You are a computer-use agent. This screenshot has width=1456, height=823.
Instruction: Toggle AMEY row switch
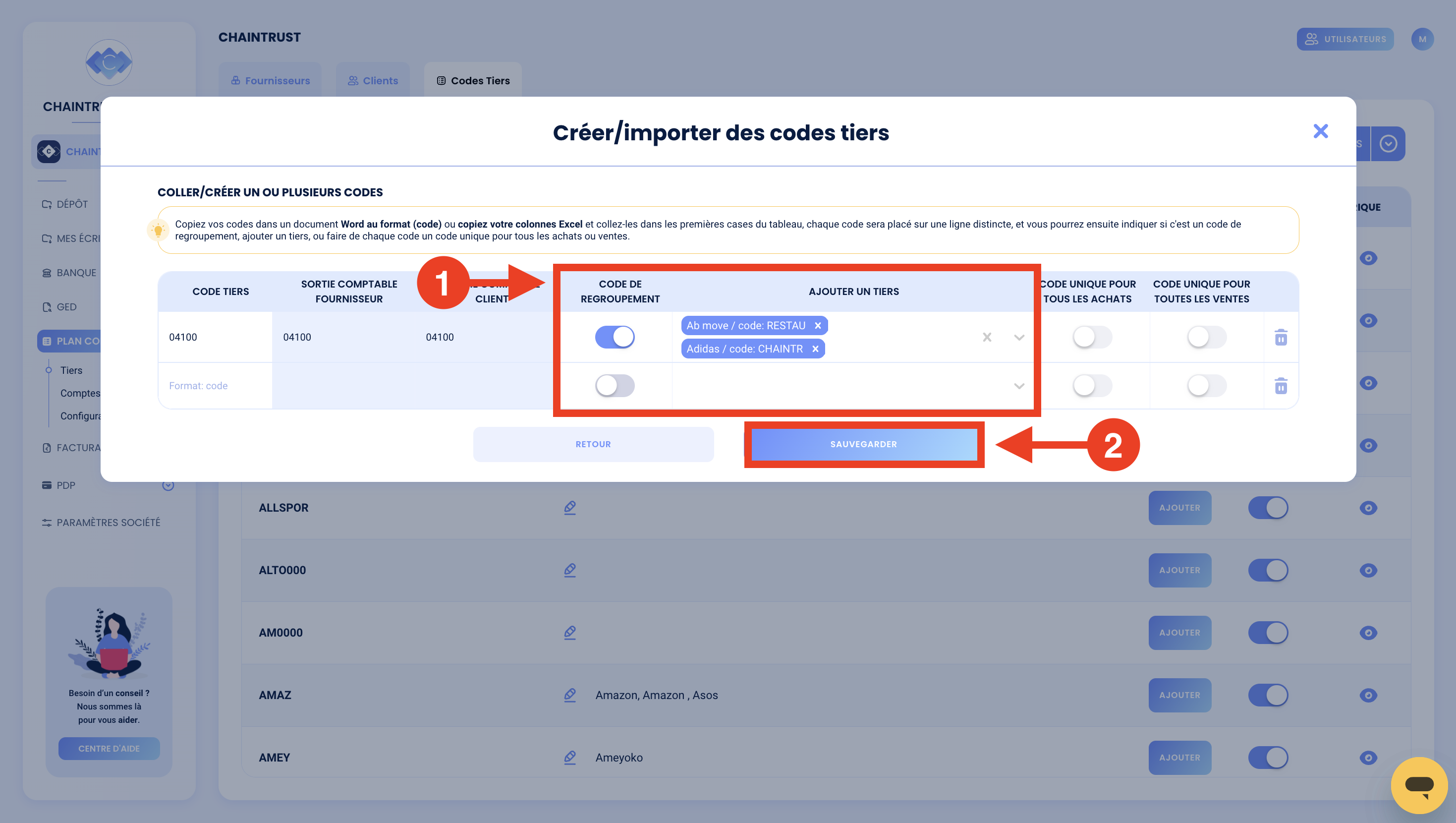pyautogui.click(x=1268, y=758)
